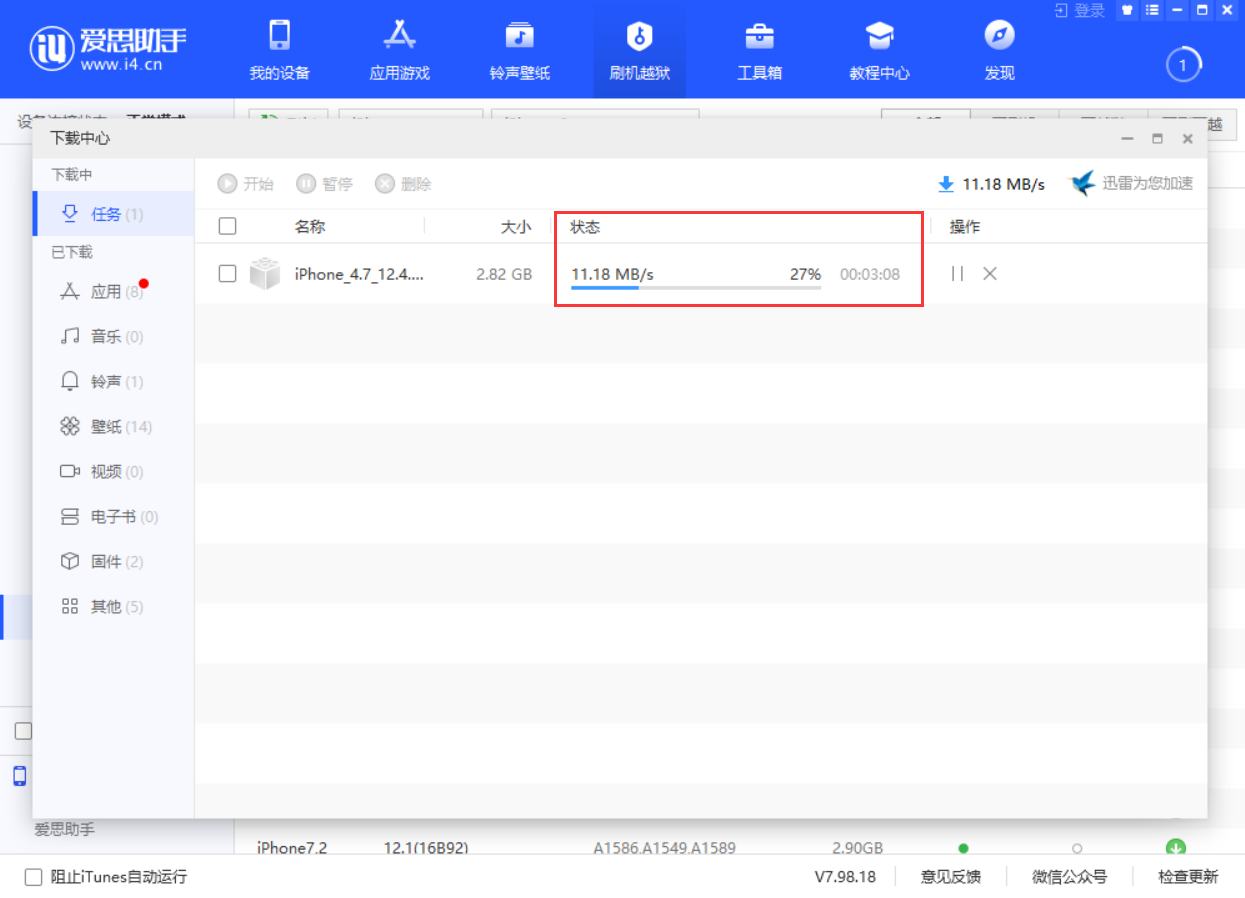Select 电子书 (0) downloaded category
The height and width of the screenshot is (898, 1245).
[114, 517]
